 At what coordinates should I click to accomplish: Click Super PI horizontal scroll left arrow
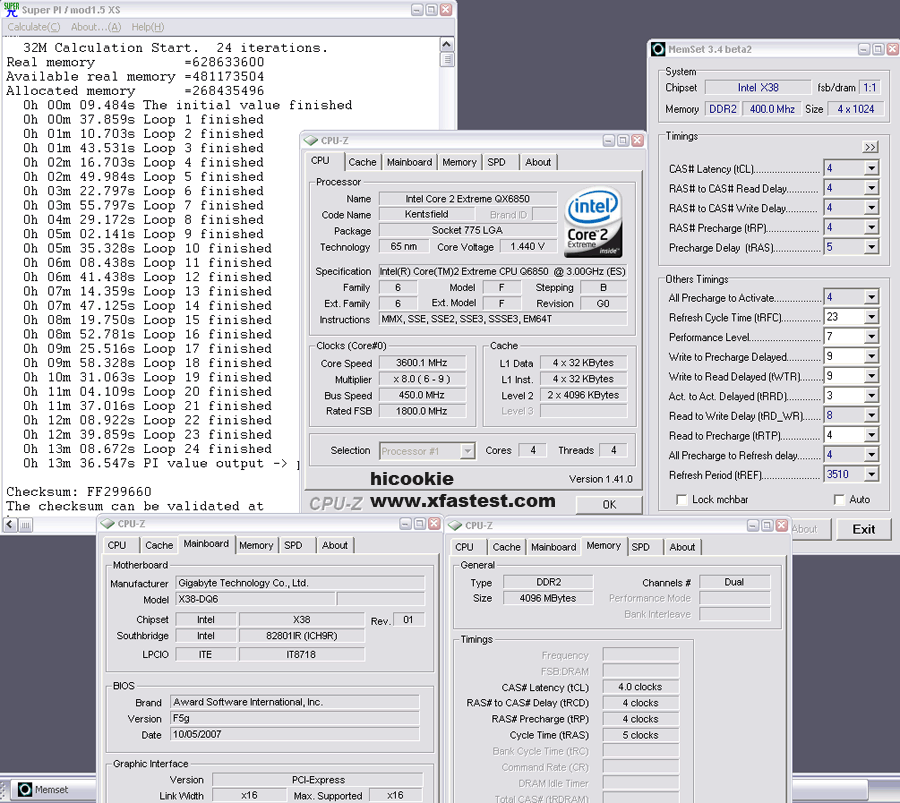(x=10, y=524)
